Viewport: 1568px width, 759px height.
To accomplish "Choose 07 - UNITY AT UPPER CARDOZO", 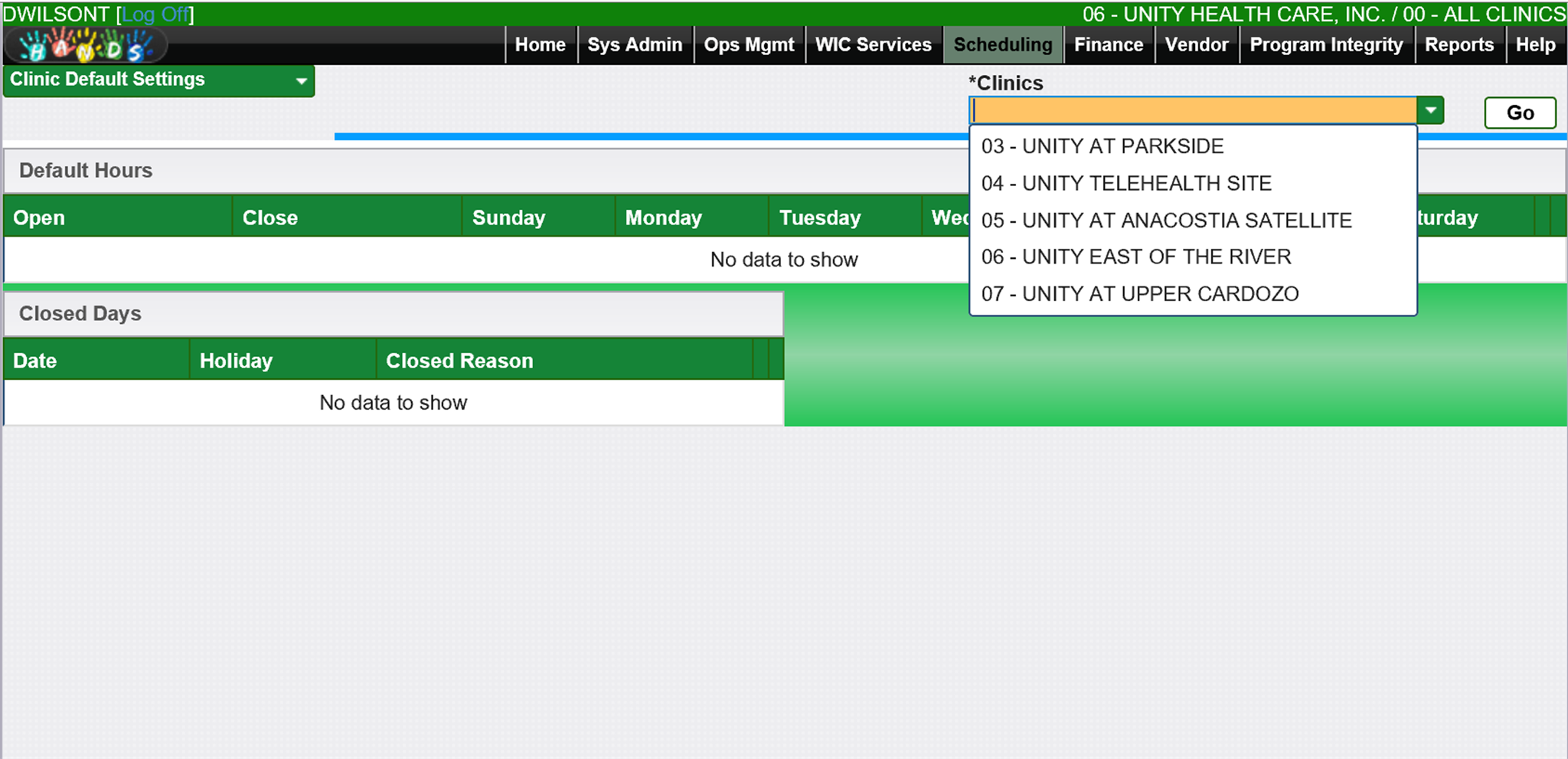I will pyautogui.click(x=1140, y=293).
